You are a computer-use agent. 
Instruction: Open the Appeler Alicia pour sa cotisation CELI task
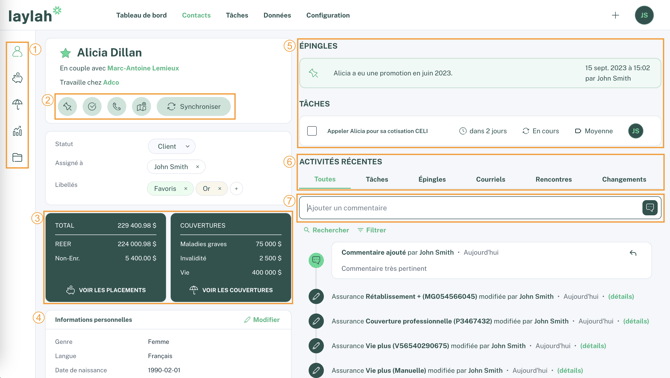point(377,131)
